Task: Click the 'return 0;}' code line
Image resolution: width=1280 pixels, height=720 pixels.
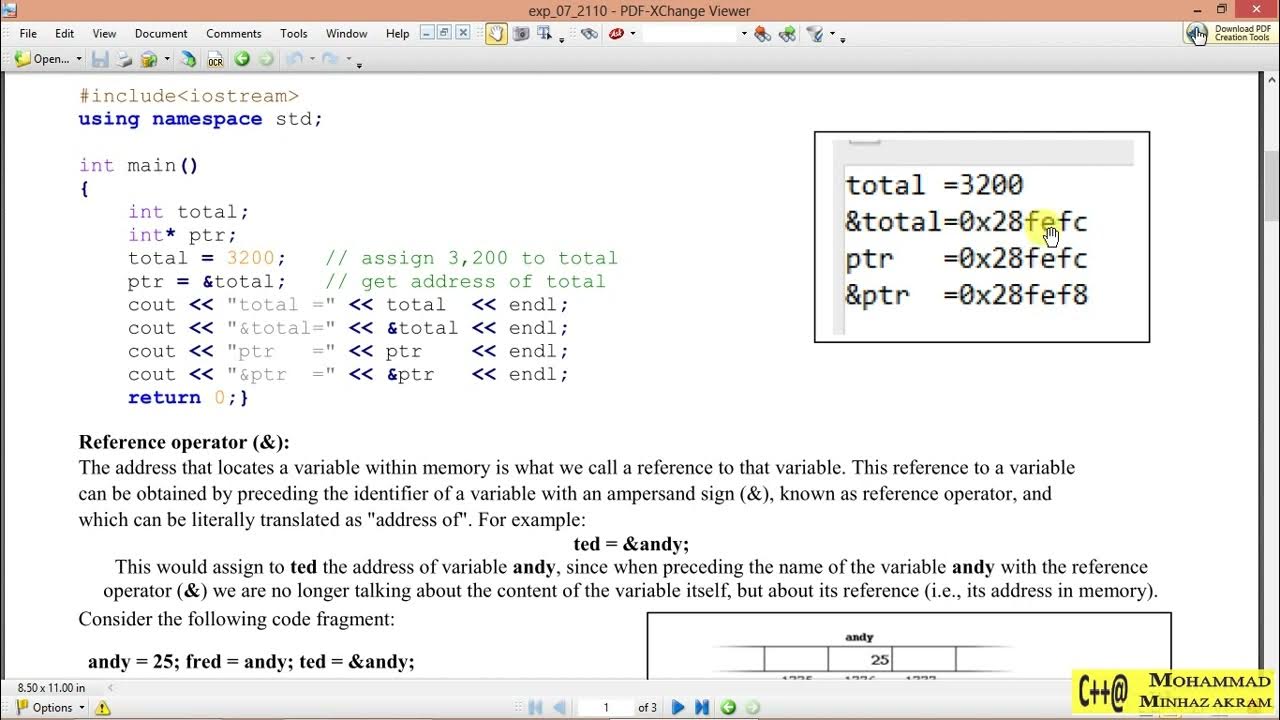Action: click(188, 397)
